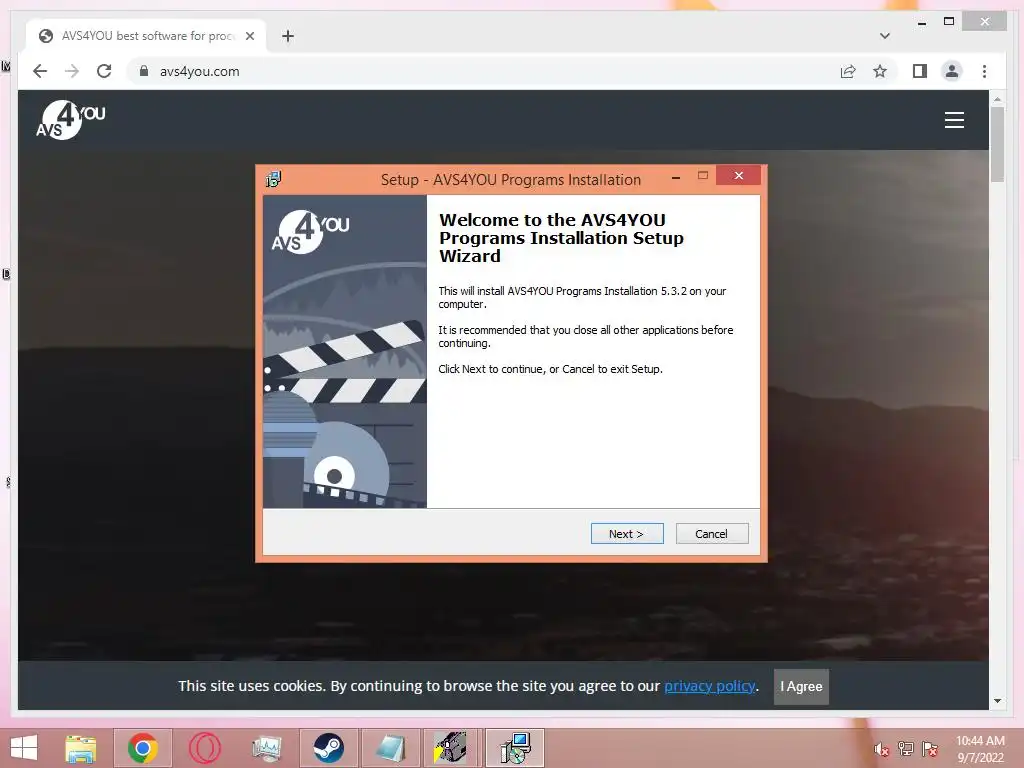Click the muted volume tray icon
This screenshot has width=1024, height=768.
coord(882,750)
